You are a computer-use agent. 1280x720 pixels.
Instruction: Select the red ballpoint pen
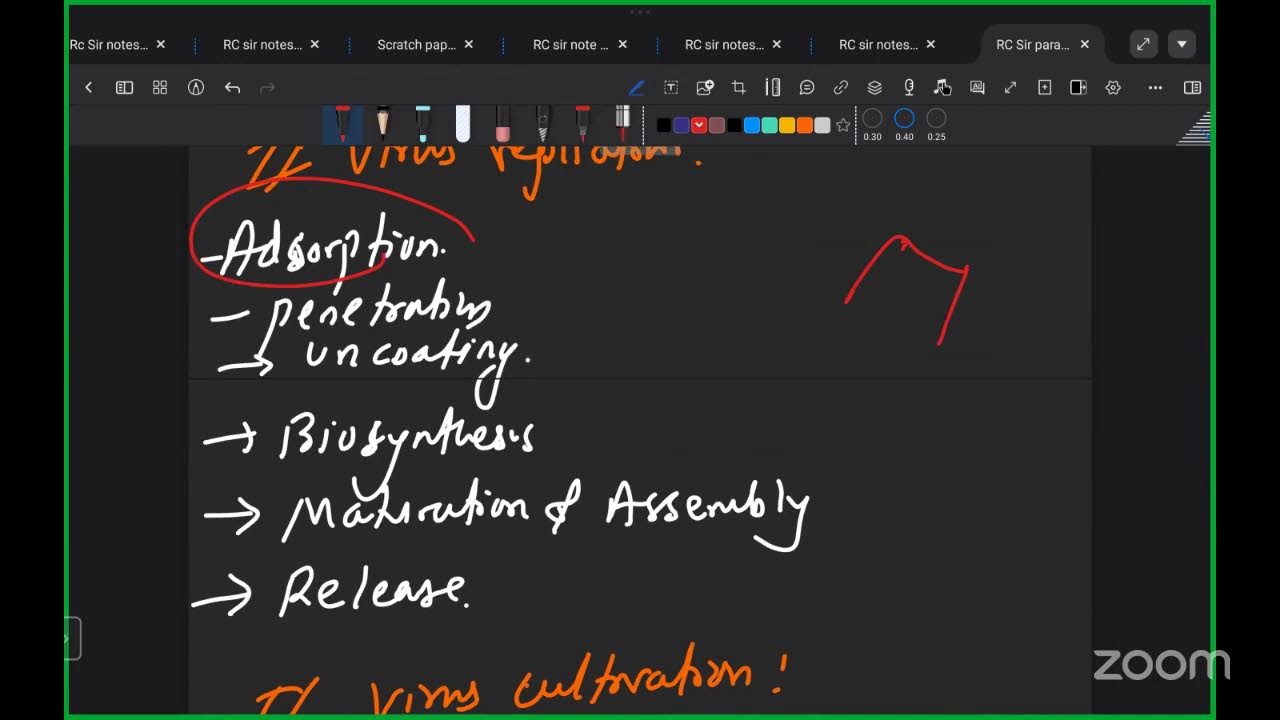[x=583, y=124]
